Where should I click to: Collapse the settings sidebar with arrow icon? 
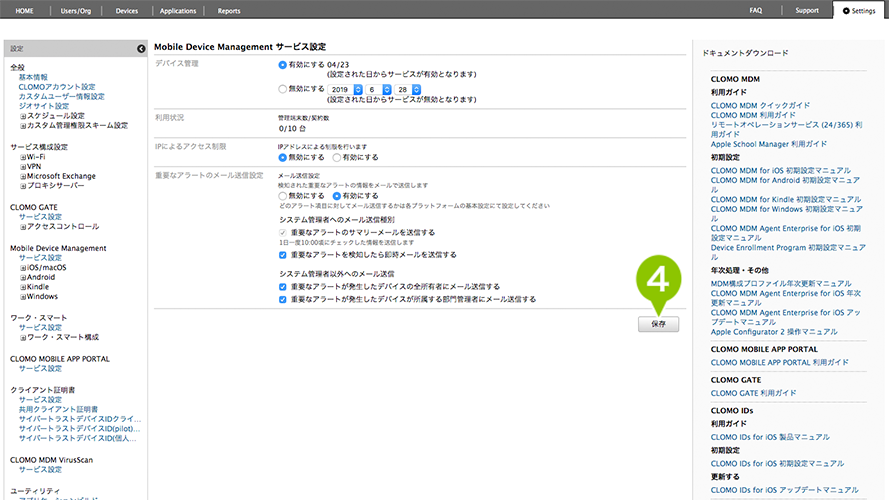(141, 49)
